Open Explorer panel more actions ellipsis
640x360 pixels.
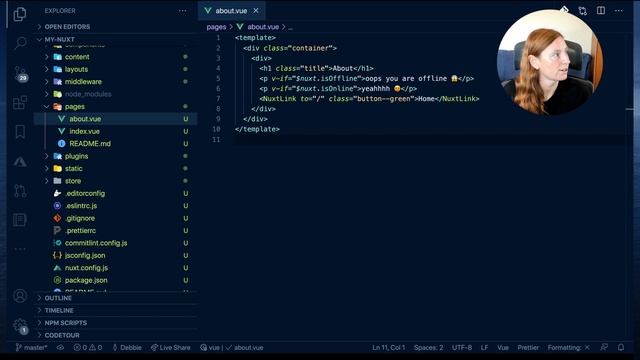pyautogui.click(x=182, y=11)
